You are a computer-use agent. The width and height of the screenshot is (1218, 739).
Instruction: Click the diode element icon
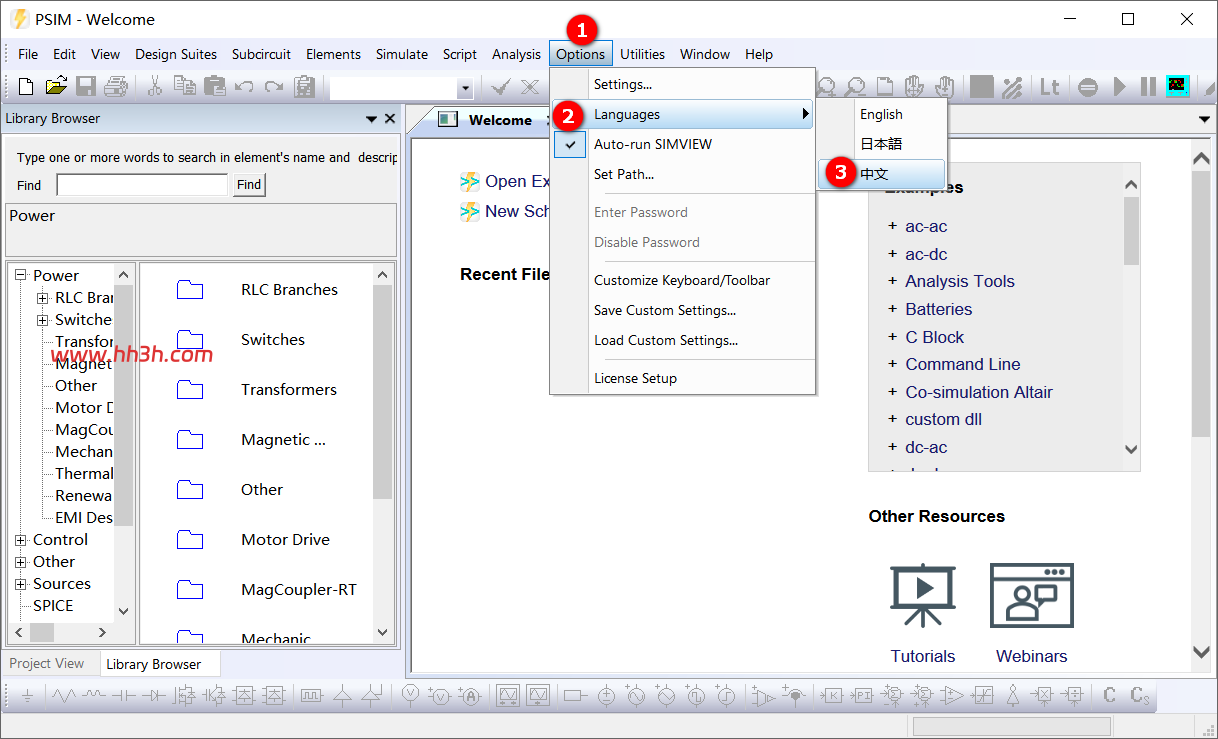[x=154, y=696]
